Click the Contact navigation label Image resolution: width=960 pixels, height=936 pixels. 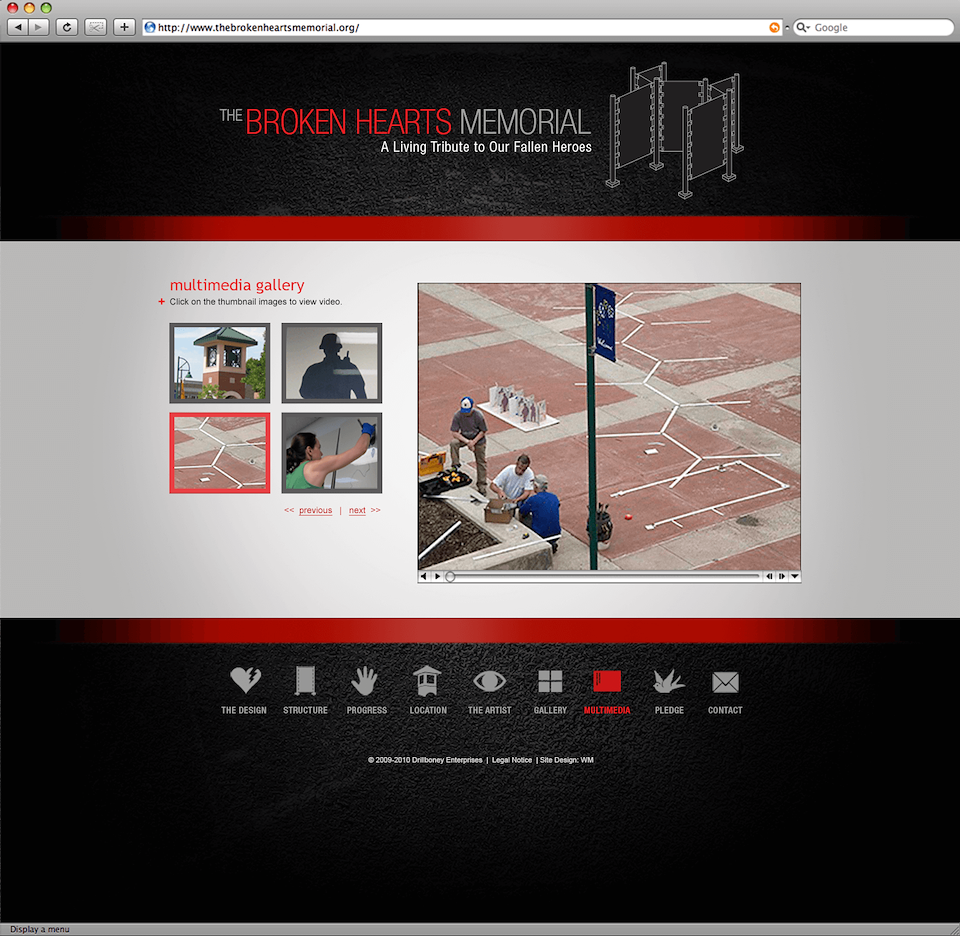[725, 710]
